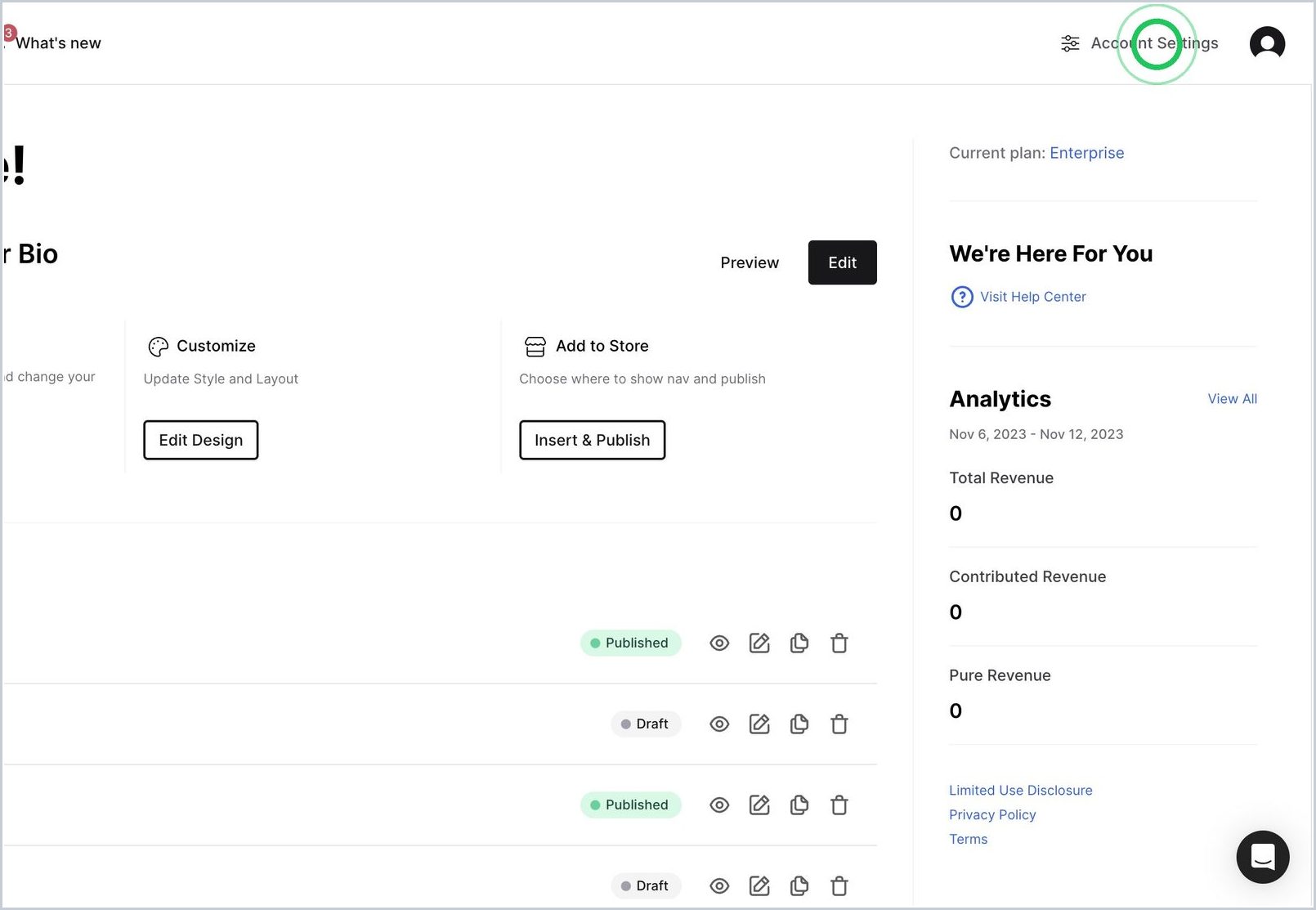Click Insert & Publish button
The width and height of the screenshot is (1316, 910).
tap(592, 441)
